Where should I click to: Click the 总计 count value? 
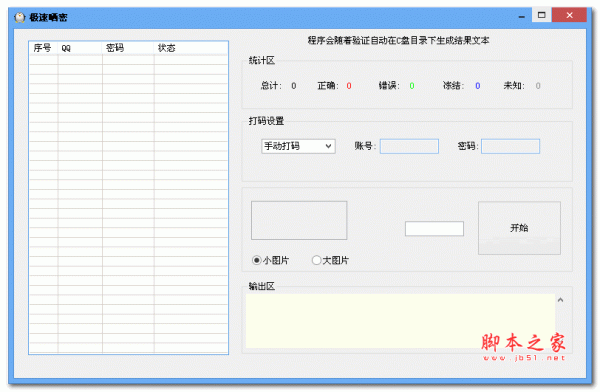coord(293,86)
